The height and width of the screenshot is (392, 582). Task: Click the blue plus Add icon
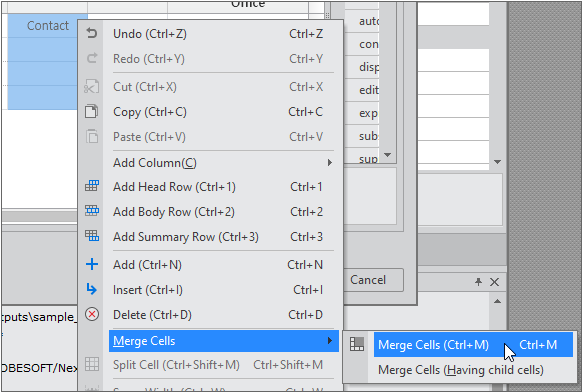pos(92,264)
